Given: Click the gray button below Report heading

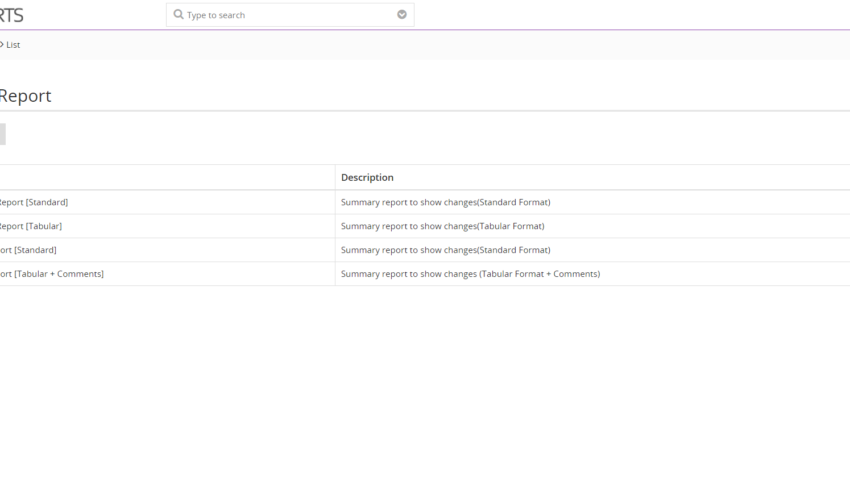Looking at the screenshot, I should pos(3,134).
